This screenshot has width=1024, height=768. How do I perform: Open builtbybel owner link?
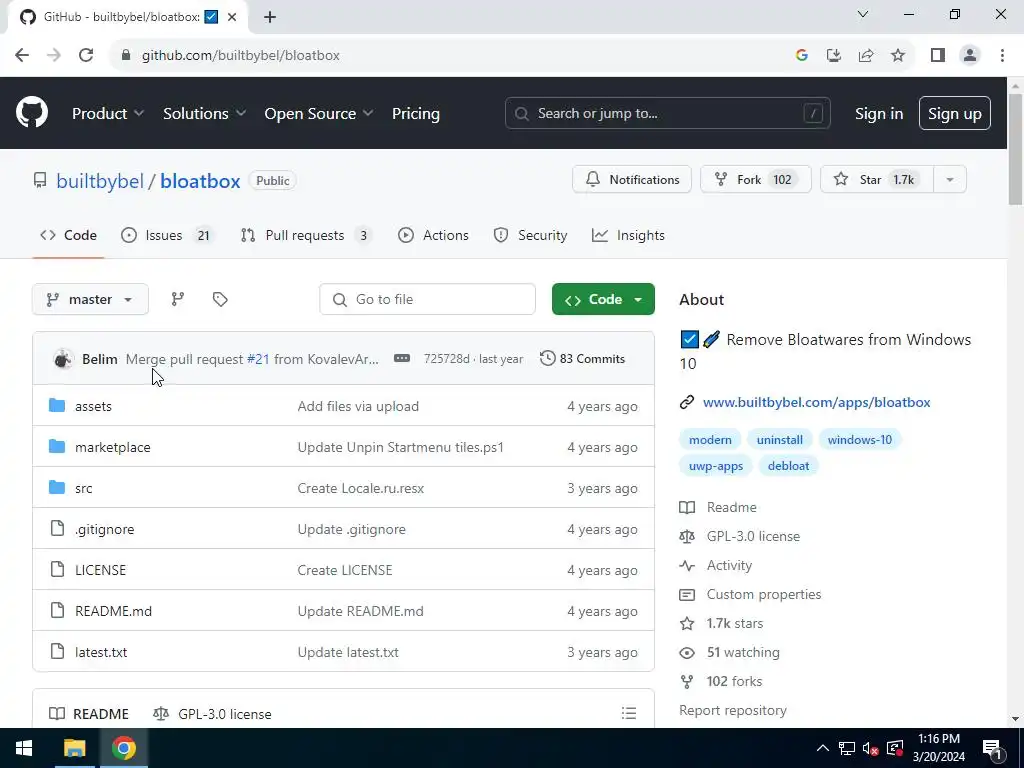click(100, 181)
